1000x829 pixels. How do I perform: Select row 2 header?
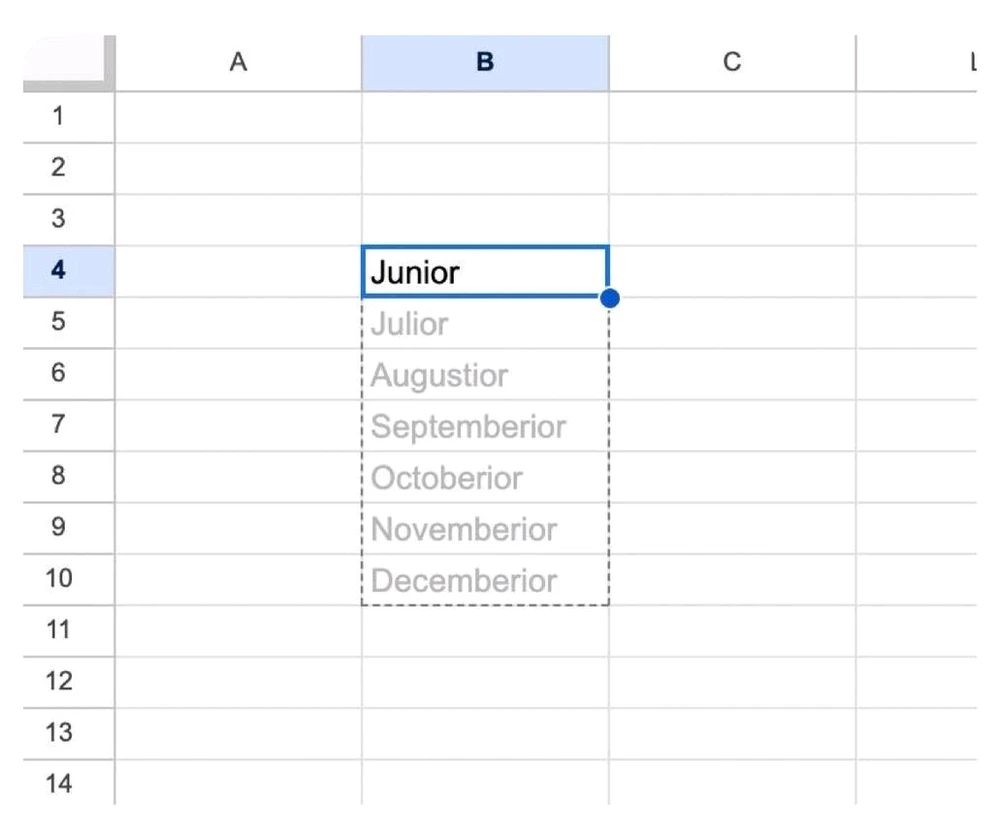click(59, 168)
